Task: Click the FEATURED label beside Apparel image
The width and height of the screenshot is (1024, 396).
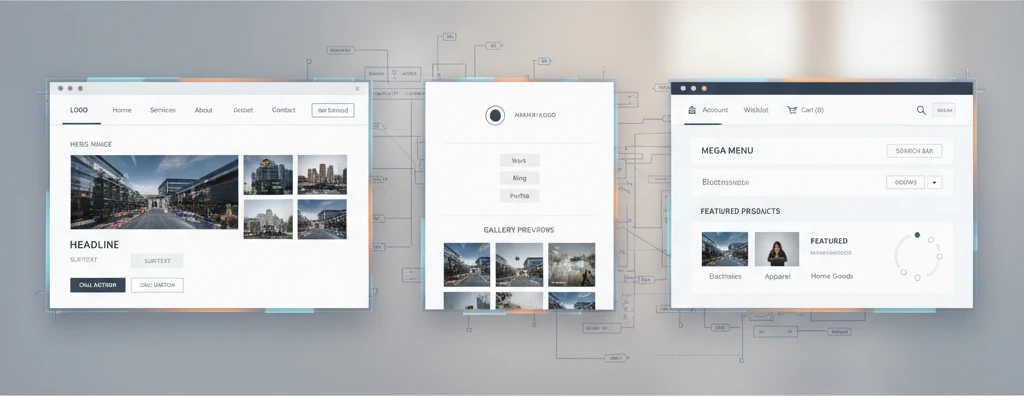Action: pos(829,241)
